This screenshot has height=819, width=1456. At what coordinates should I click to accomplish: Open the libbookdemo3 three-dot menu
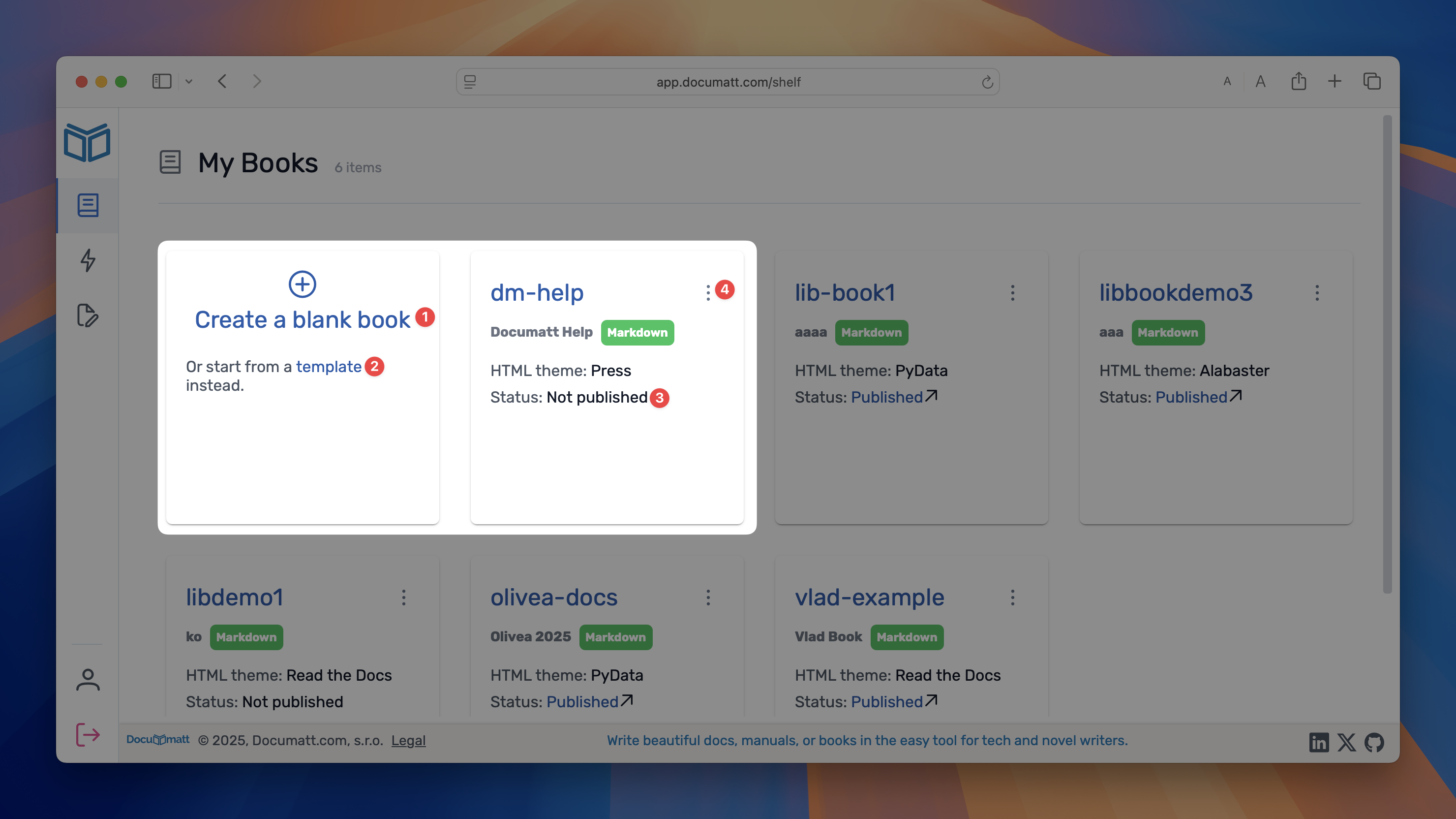(x=1317, y=293)
